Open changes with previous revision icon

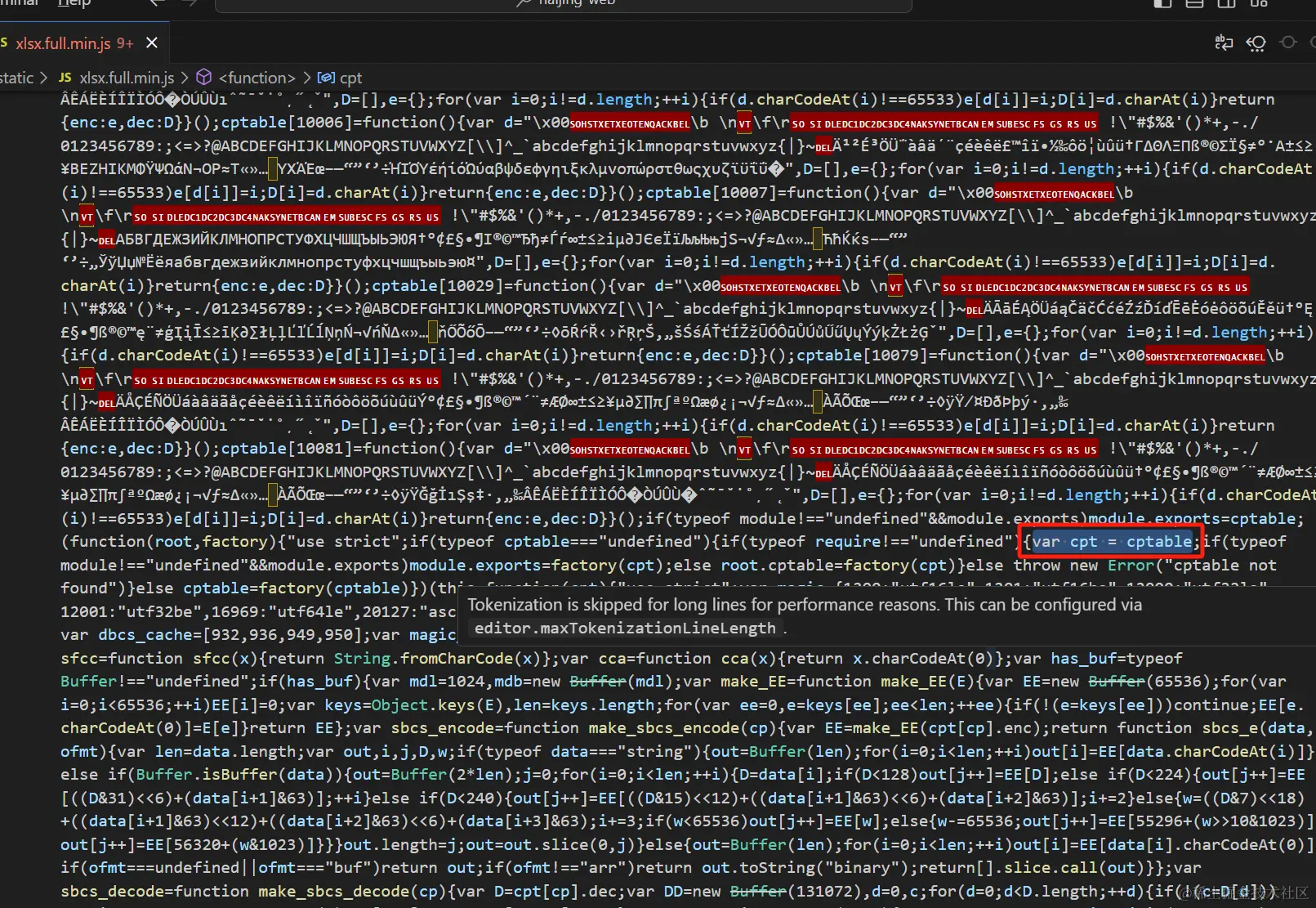click(x=1256, y=42)
